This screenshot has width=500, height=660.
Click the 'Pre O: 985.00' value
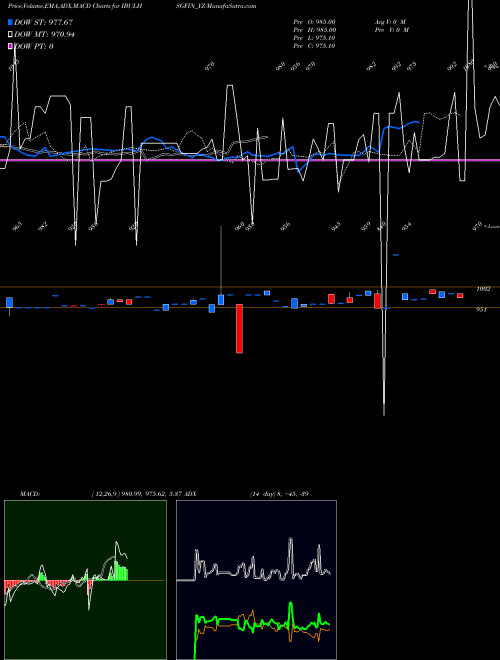pyautogui.click(x=314, y=22)
